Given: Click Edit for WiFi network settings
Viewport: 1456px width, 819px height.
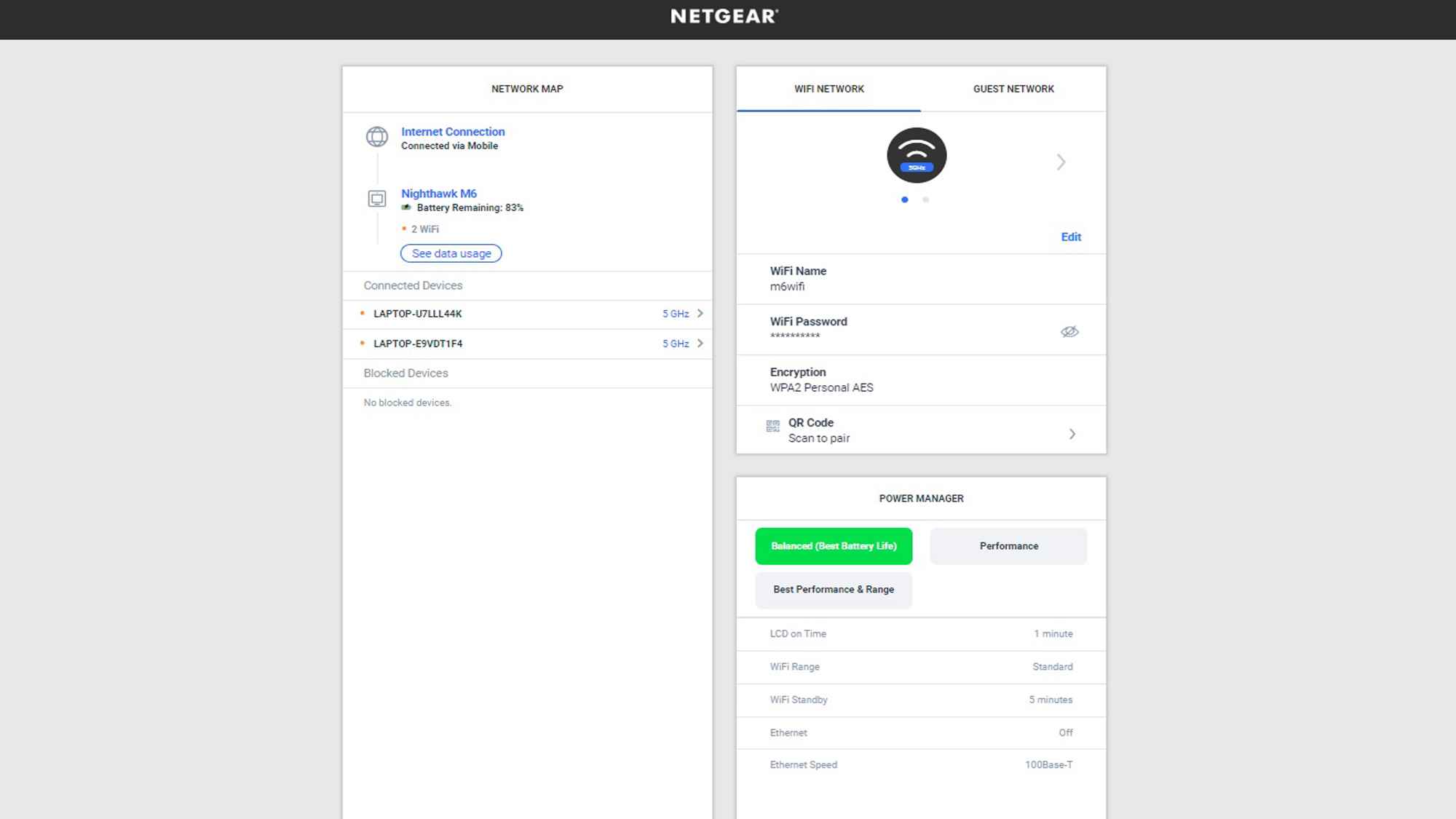Looking at the screenshot, I should (x=1071, y=237).
